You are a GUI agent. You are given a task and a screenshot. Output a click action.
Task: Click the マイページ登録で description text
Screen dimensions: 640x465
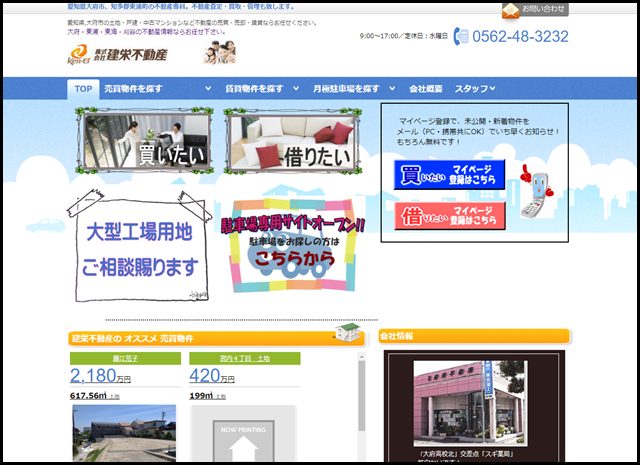point(478,131)
